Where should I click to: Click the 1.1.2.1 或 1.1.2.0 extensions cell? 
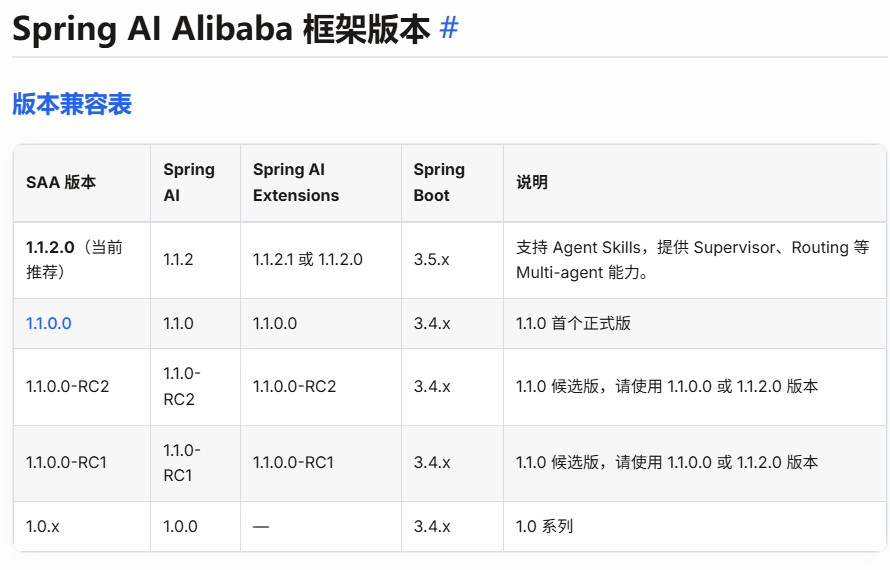click(x=321, y=260)
